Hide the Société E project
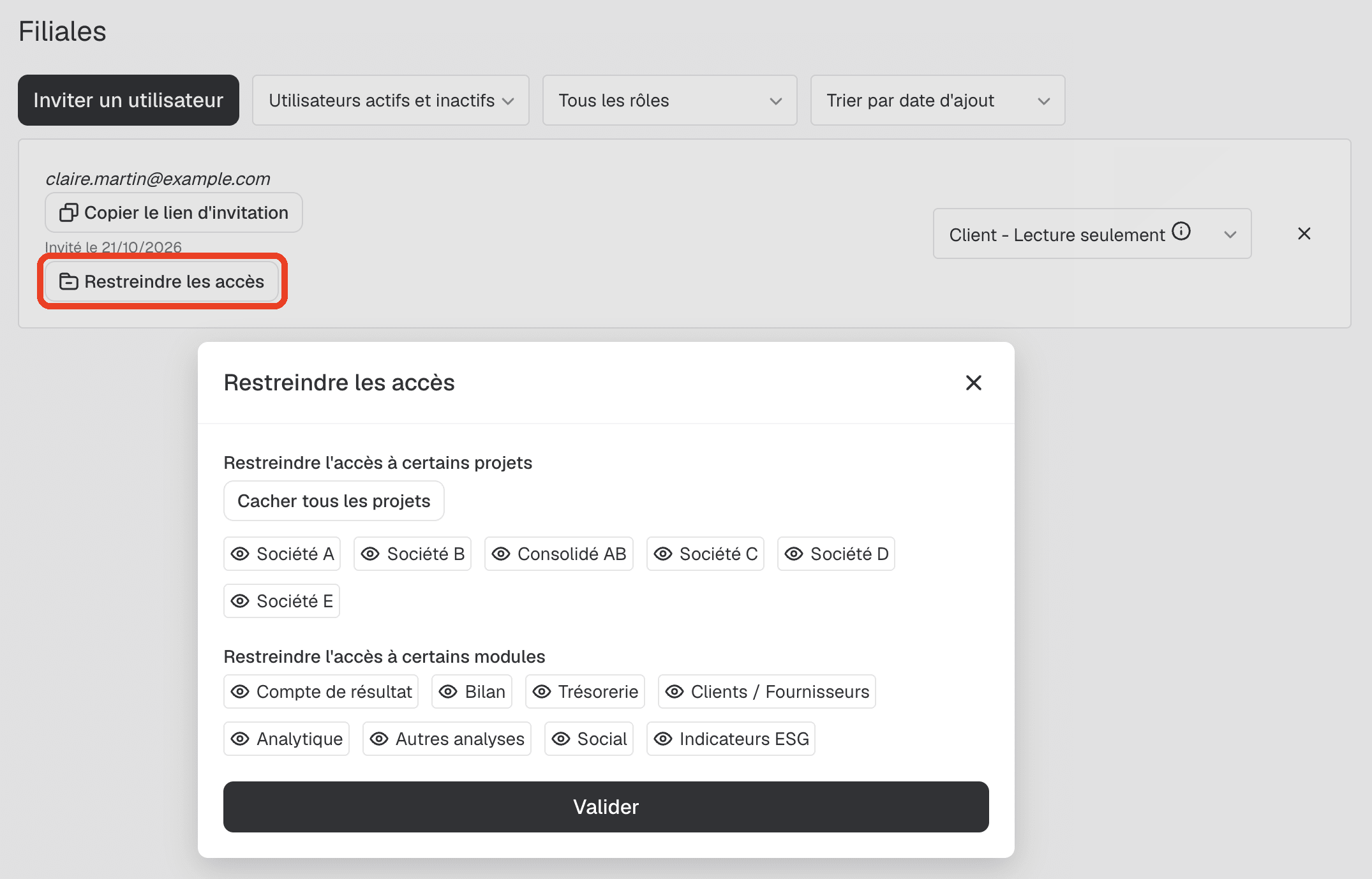 pos(281,601)
